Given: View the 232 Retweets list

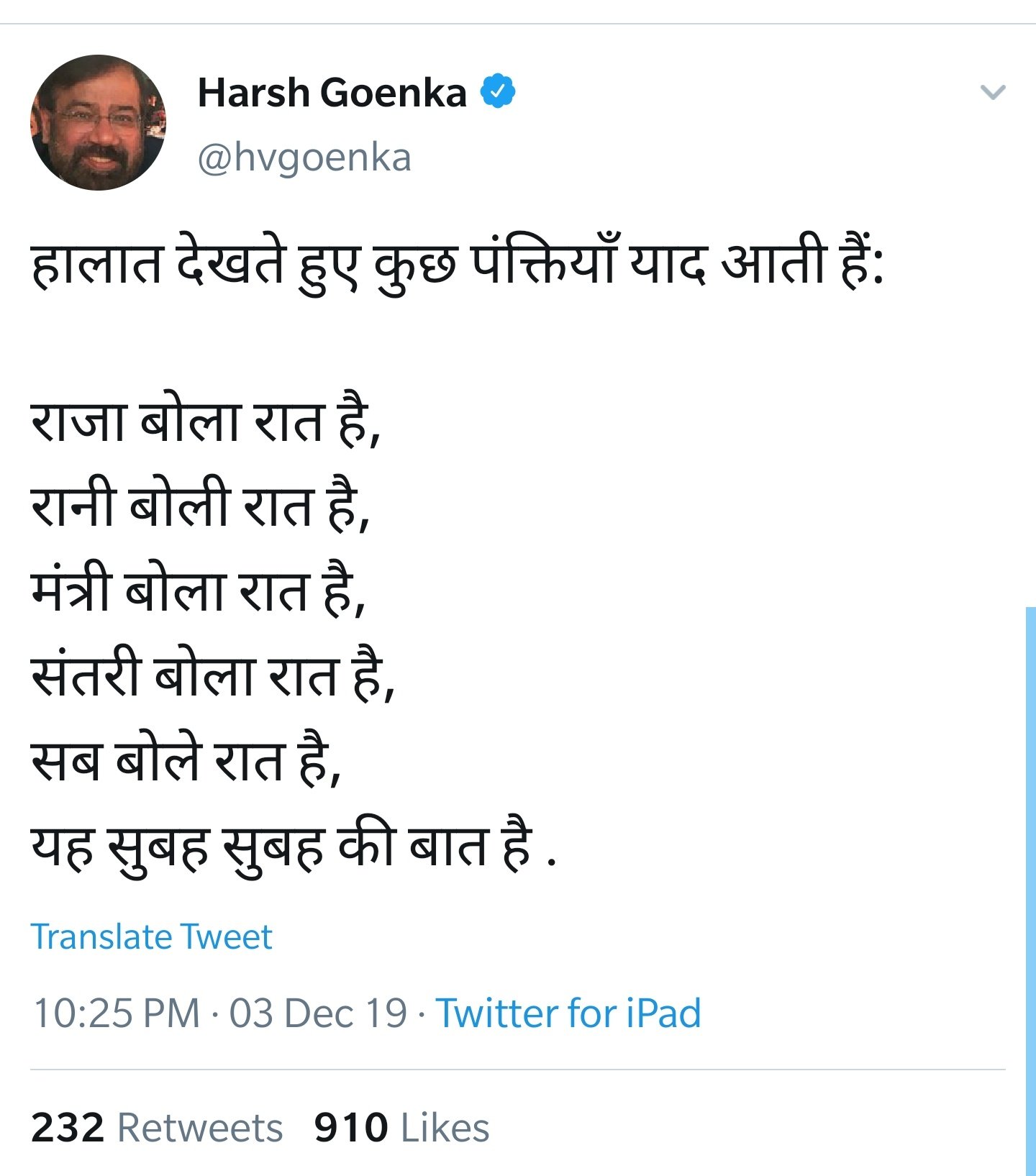Looking at the screenshot, I should 157,1127.
